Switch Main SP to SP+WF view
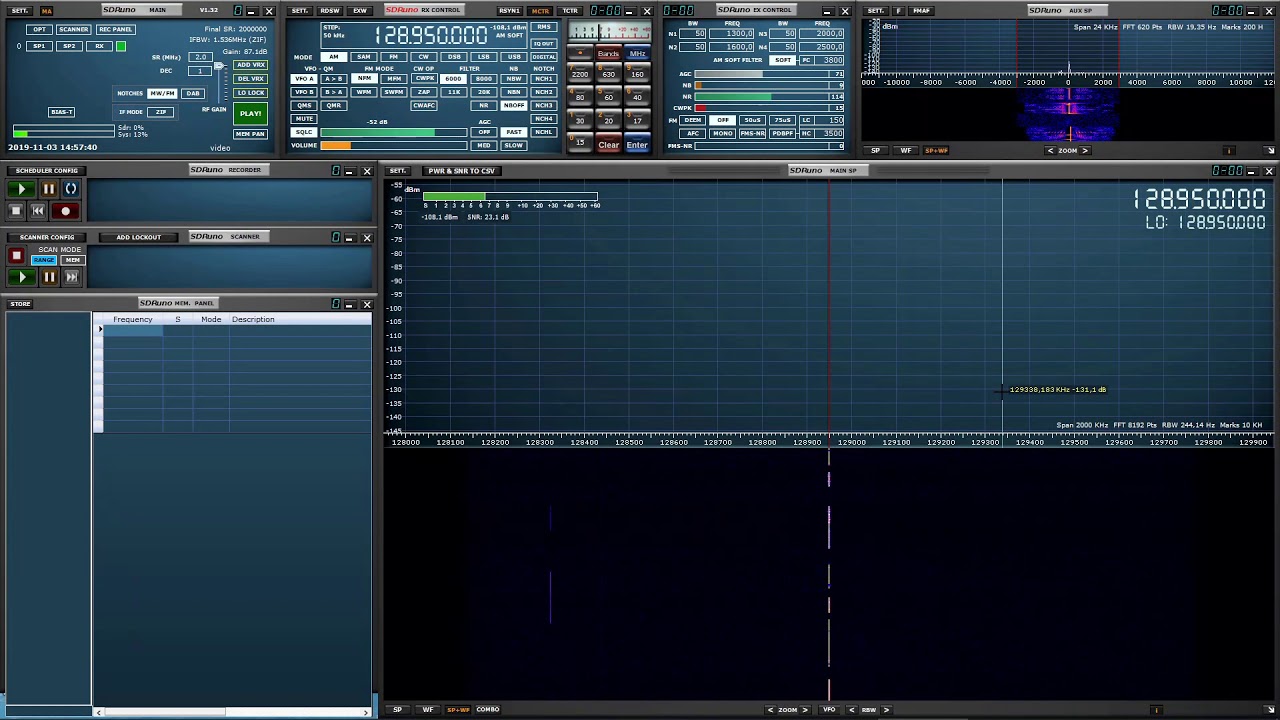1280x720 pixels. point(458,710)
